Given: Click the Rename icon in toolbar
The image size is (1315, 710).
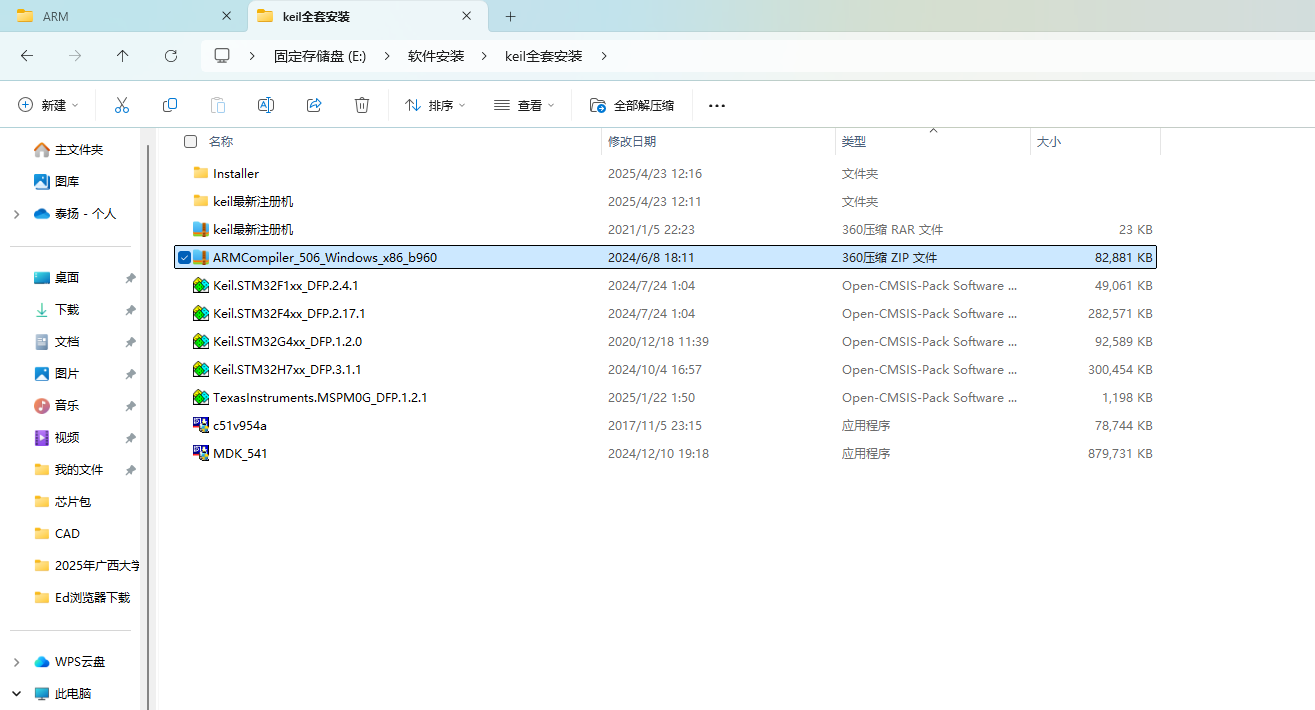Looking at the screenshot, I should point(266,105).
